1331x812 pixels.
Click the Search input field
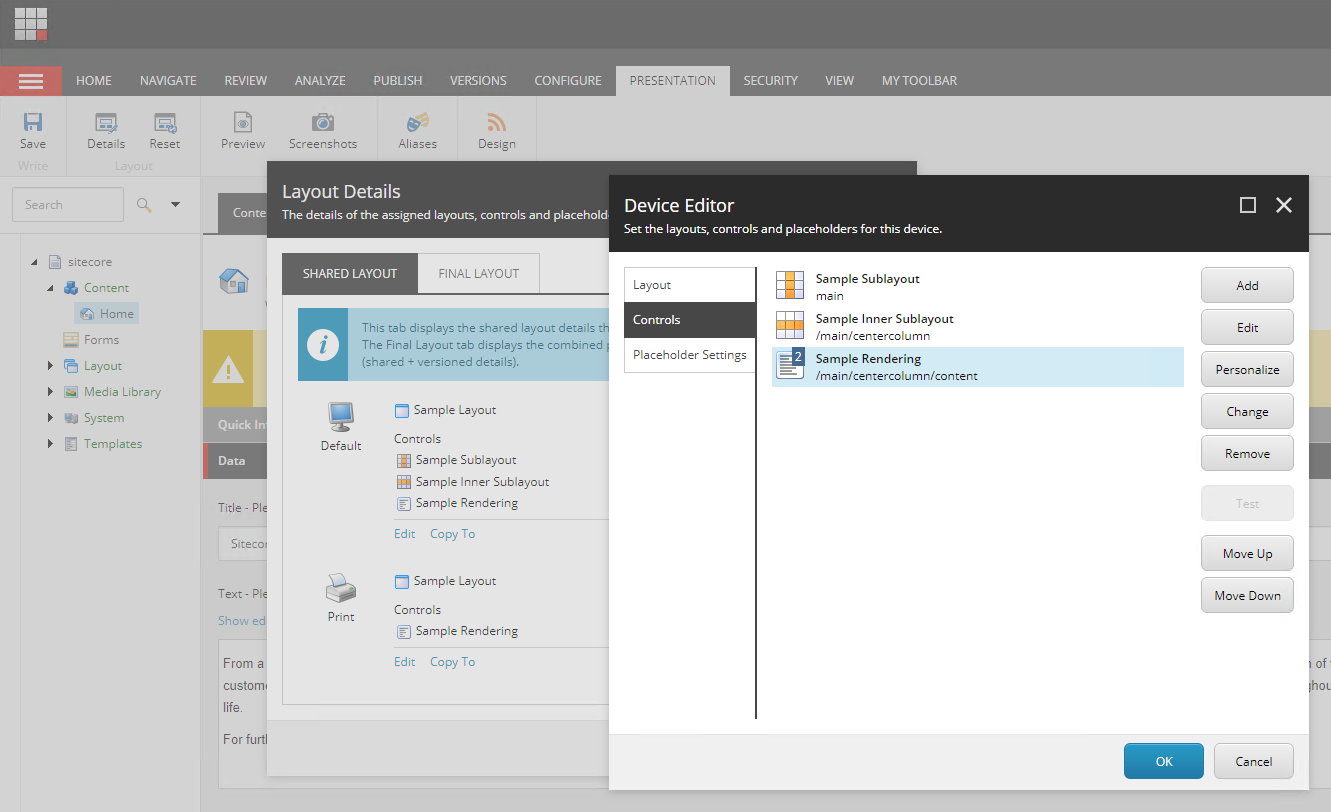(x=68, y=205)
